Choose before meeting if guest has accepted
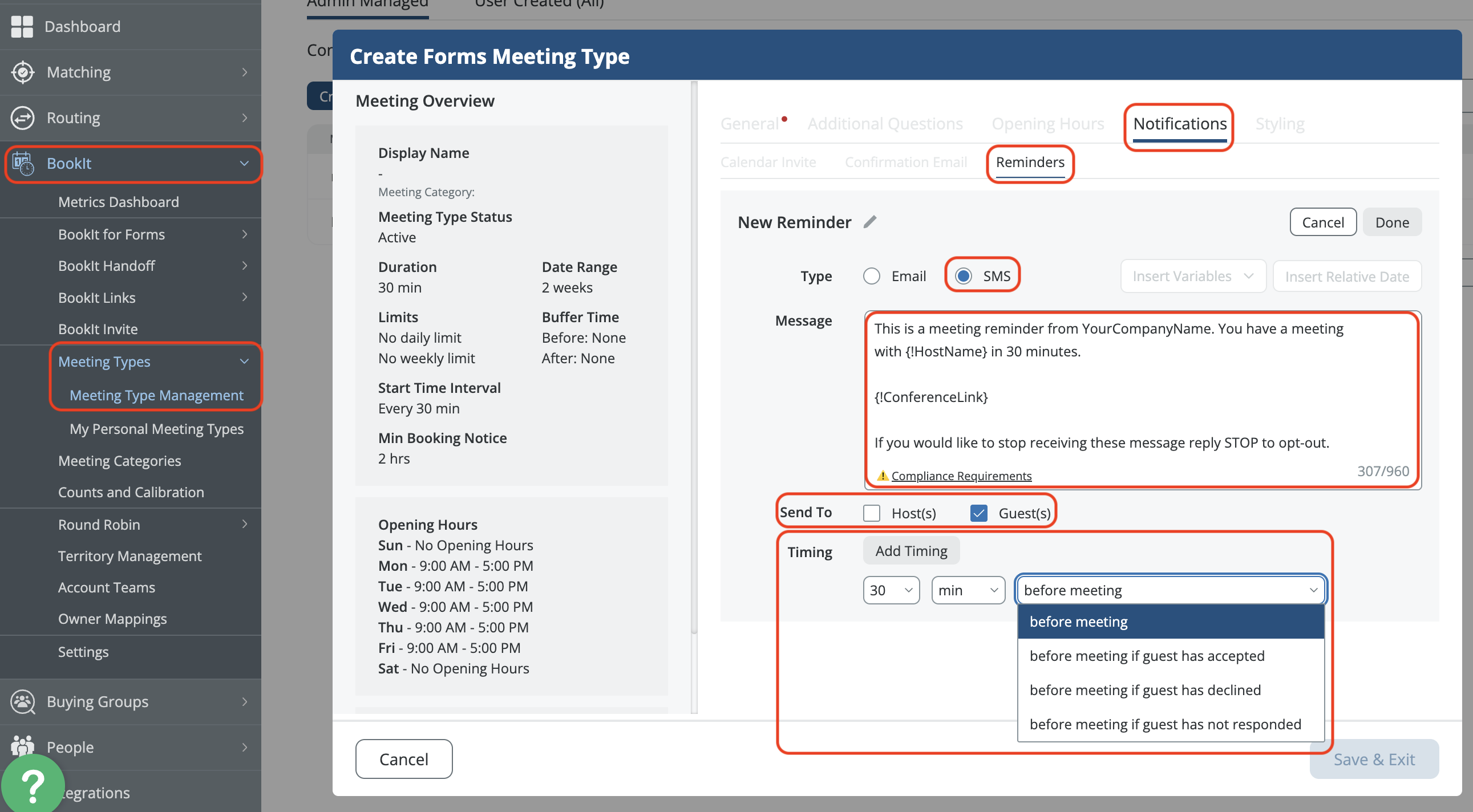Viewport: 1473px width, 812px height. click(1147, 655)
